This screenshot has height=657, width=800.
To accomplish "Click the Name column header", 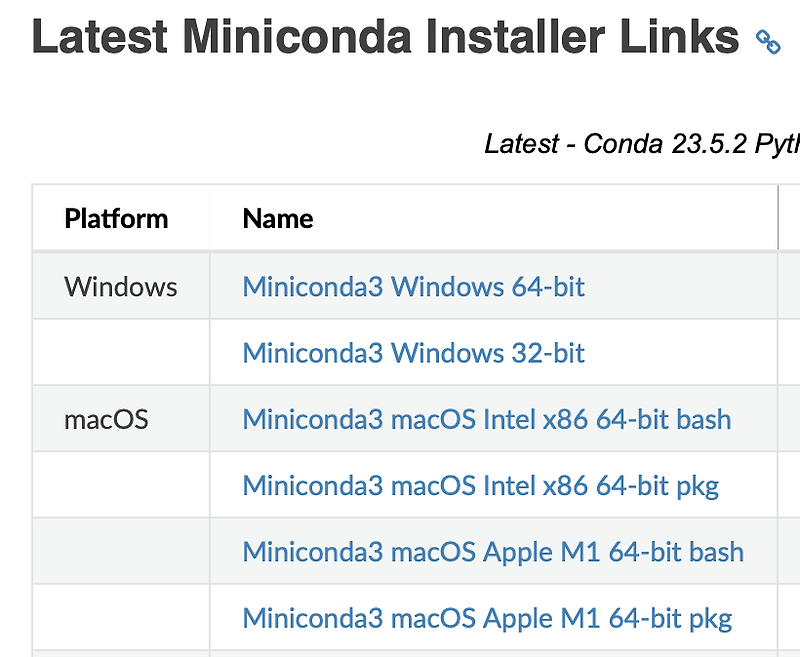I will pos(278,218).
